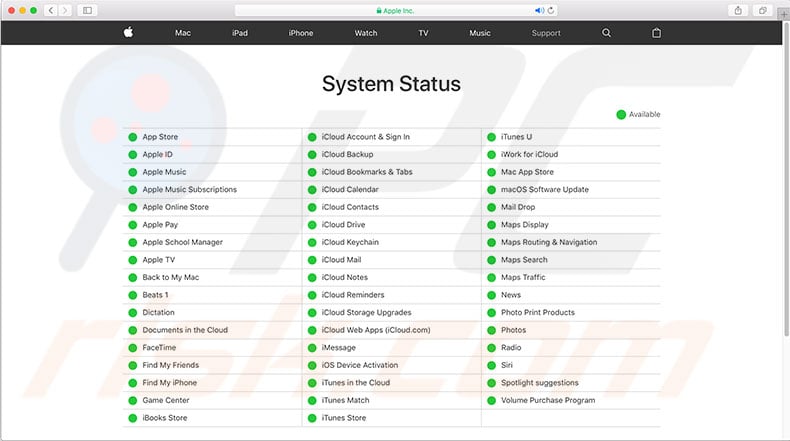The width and height of the screenshot is (790, 441).
Task: Click the green status dot beside iTunes U
Action: point(491,137)
